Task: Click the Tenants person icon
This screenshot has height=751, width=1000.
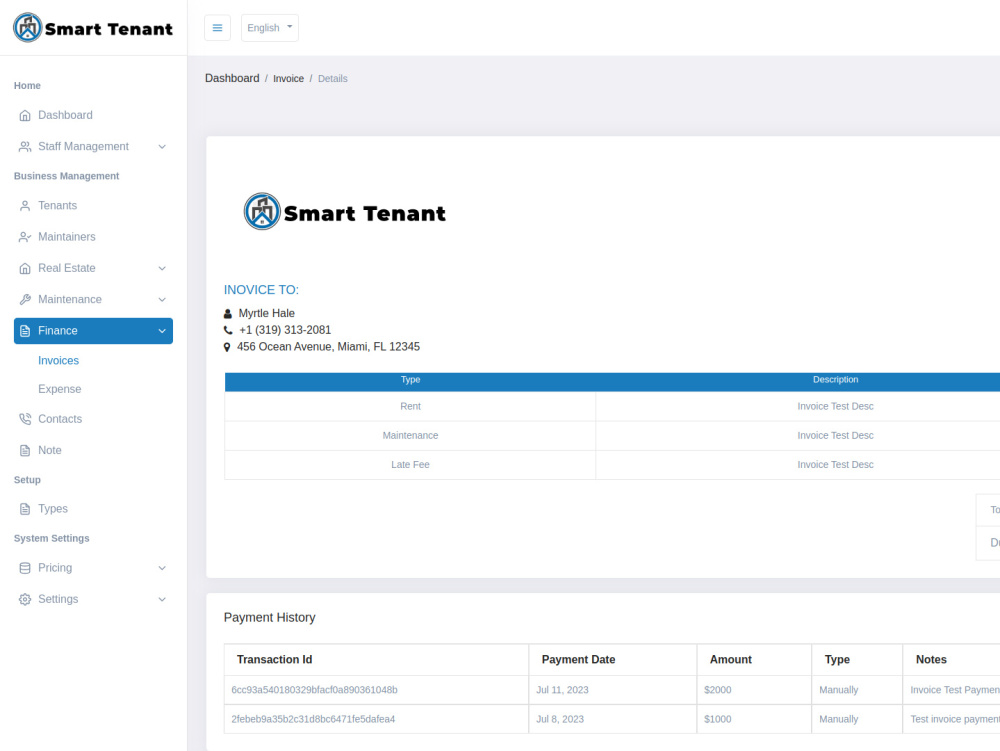Action: [x=25, y=206]
